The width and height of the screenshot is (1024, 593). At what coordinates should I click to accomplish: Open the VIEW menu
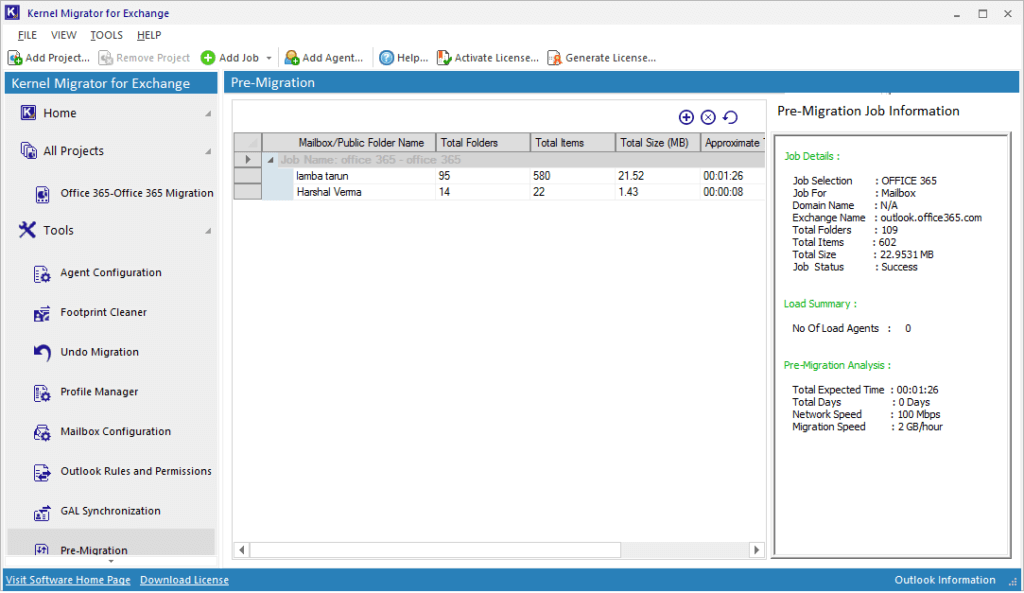tap(64, 34)
